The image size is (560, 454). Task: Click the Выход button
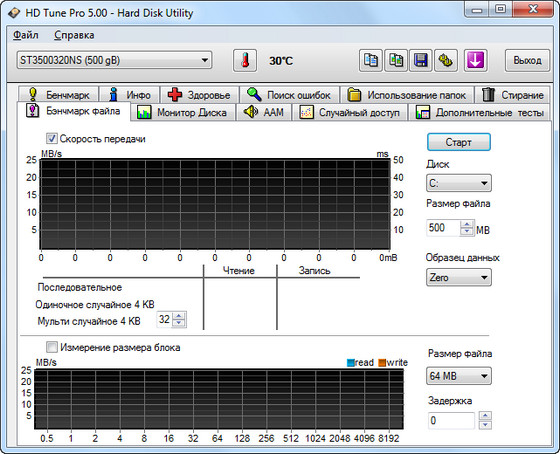coord(527,60)
